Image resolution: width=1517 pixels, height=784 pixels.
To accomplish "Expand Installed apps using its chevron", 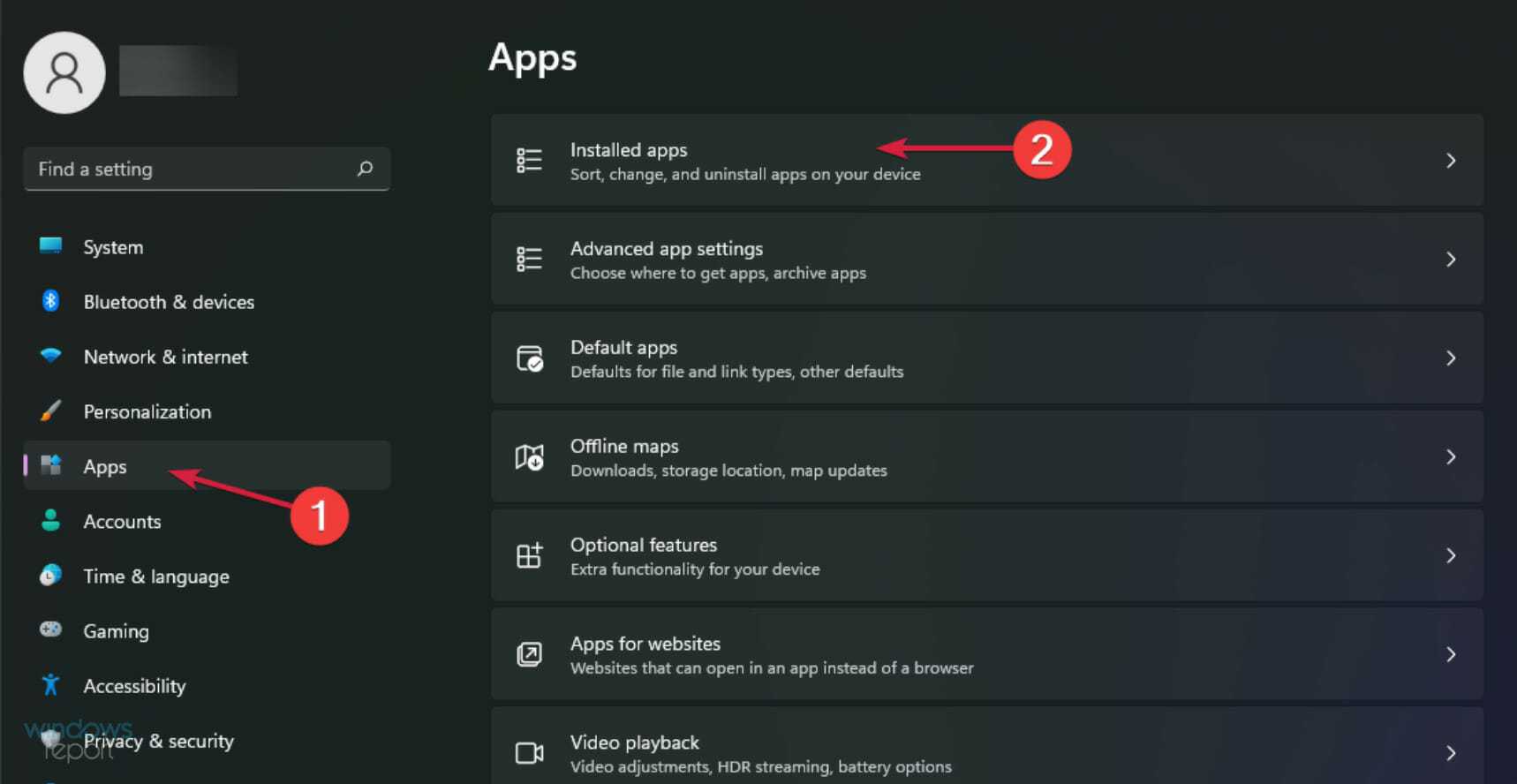I will tap(1450, 161).
